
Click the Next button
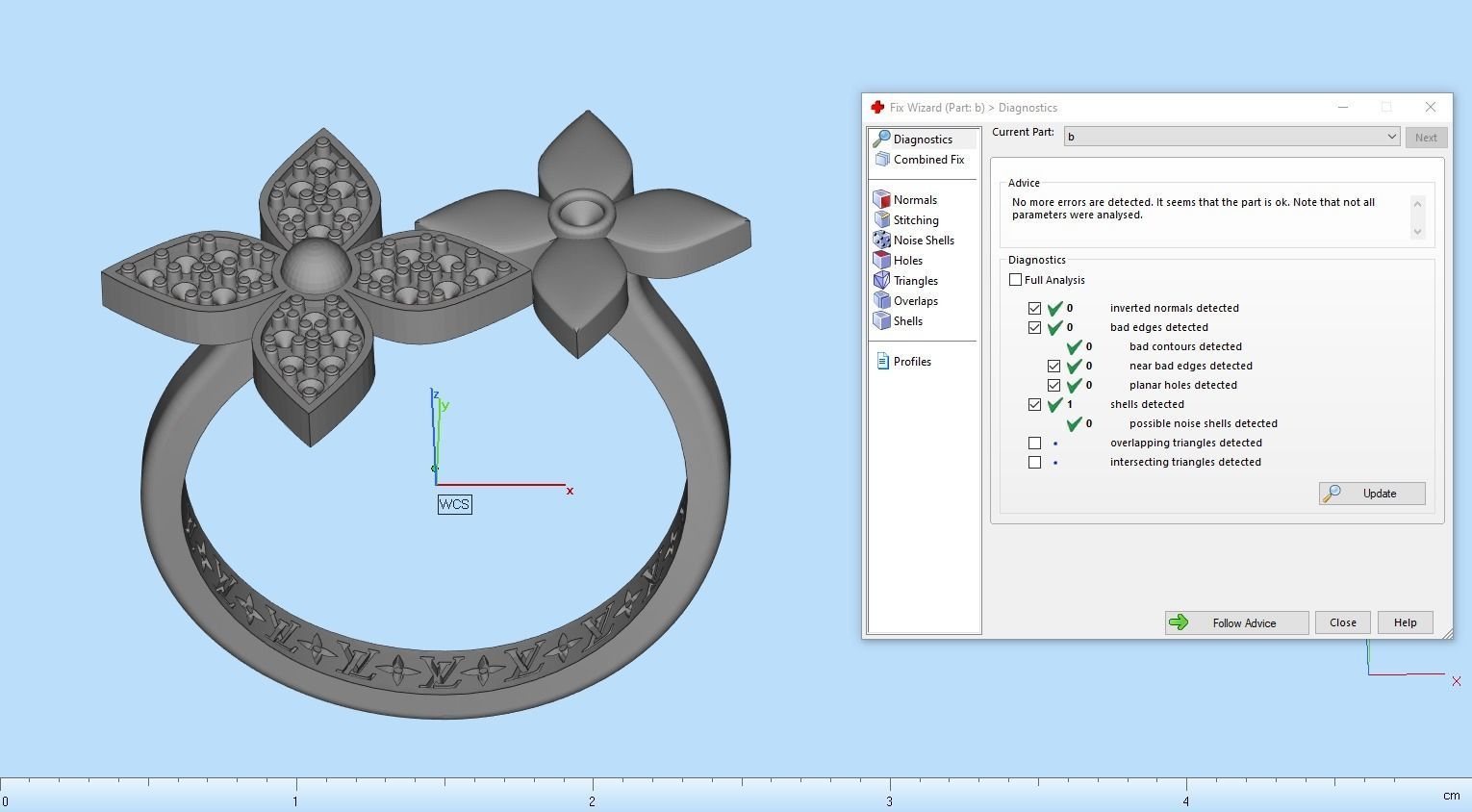1426,137
